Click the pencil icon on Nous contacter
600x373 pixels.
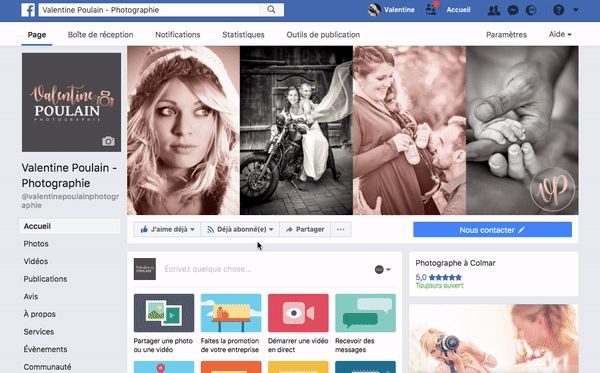(x=521, y=230)
